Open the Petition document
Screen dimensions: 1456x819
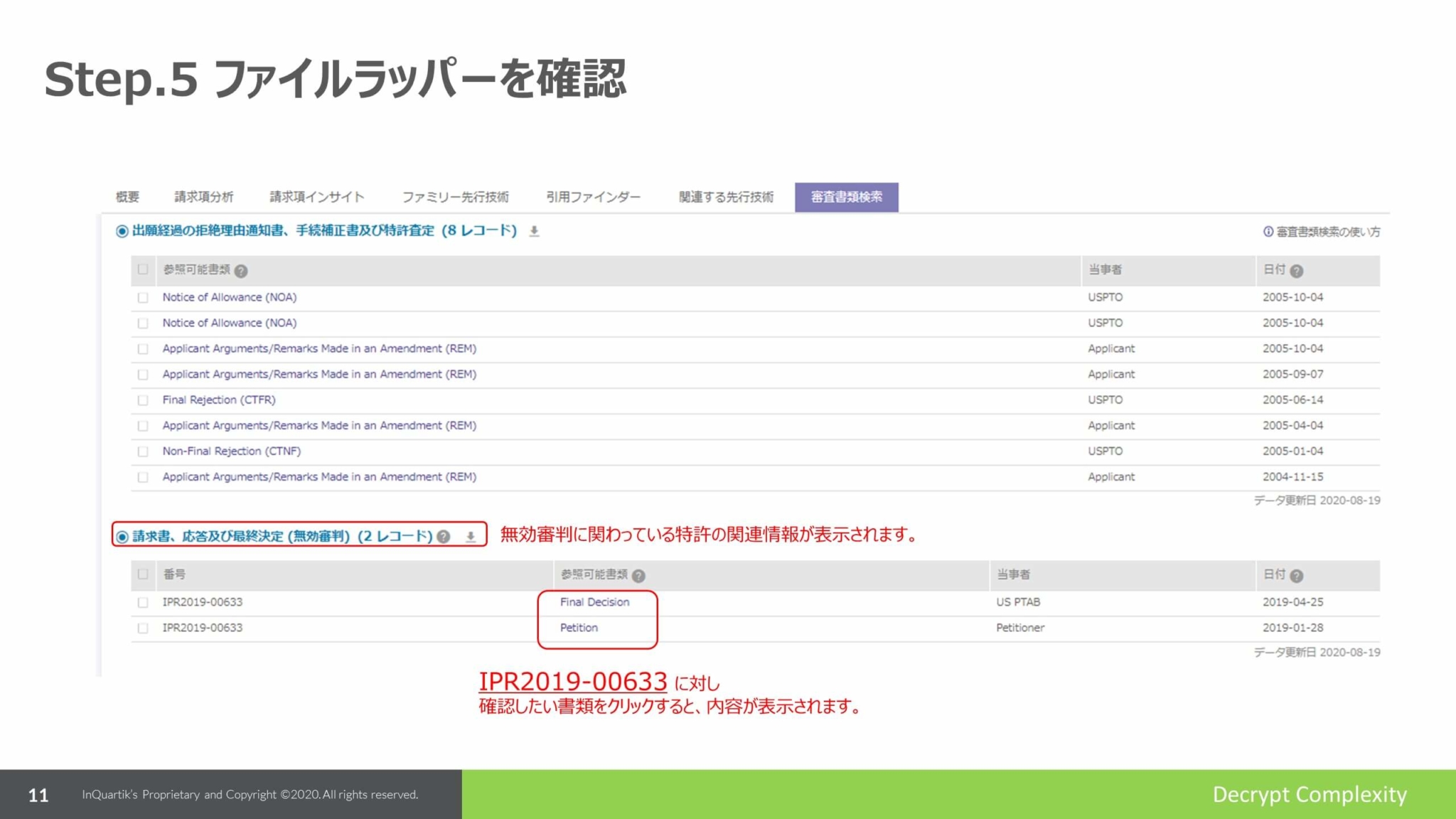(579, 628)
